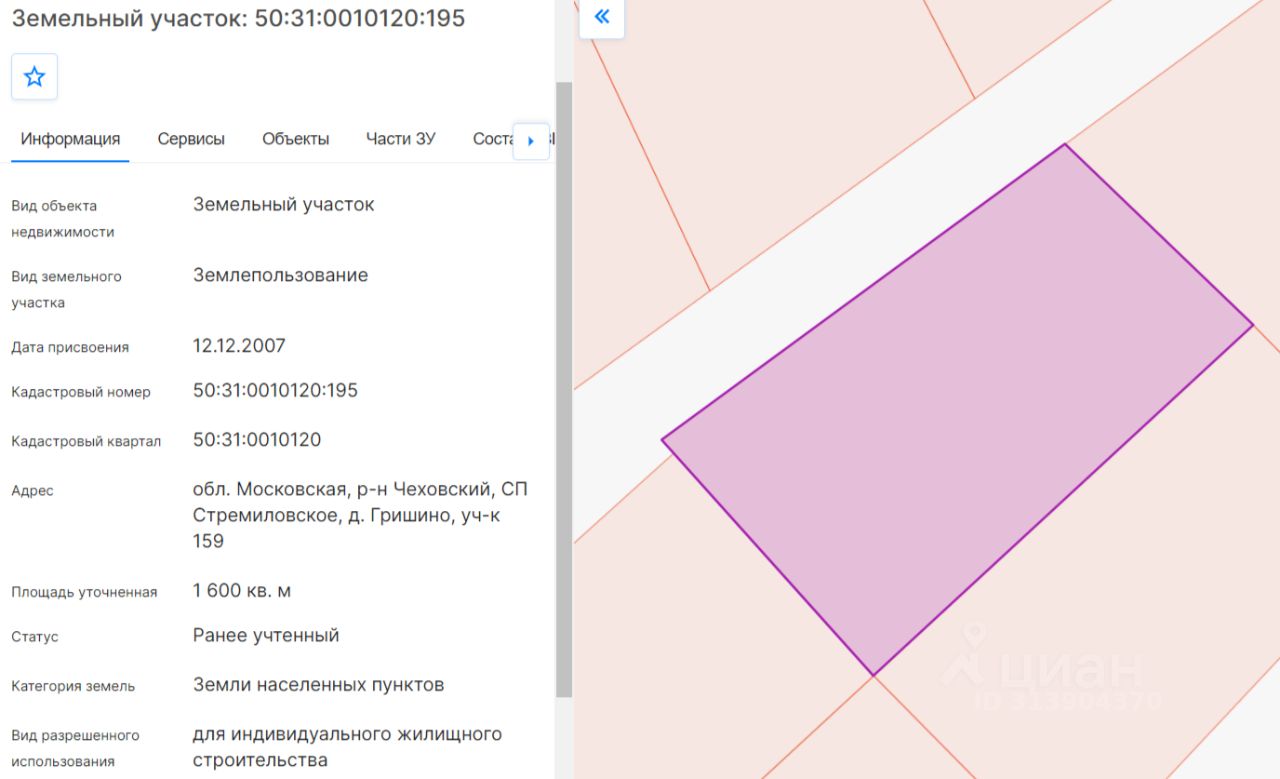Open the Объекты tab
Image resolution: width=1280 pixels, height=779 pixels.
coord(296,139)
